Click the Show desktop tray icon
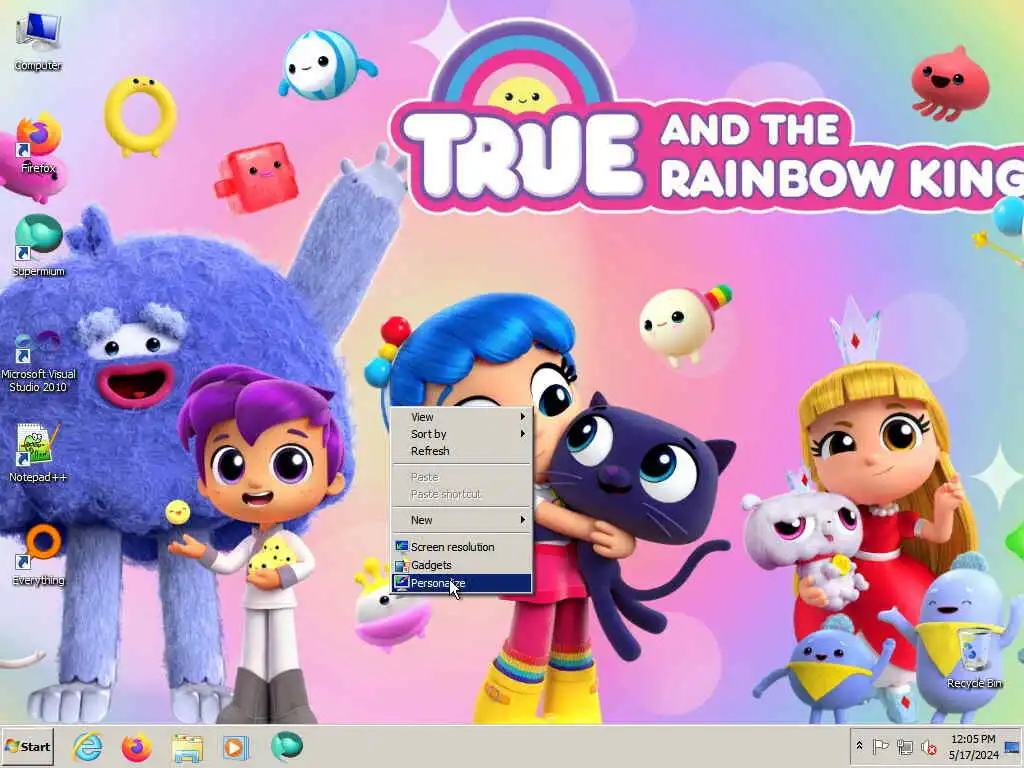 [1013, 746]
